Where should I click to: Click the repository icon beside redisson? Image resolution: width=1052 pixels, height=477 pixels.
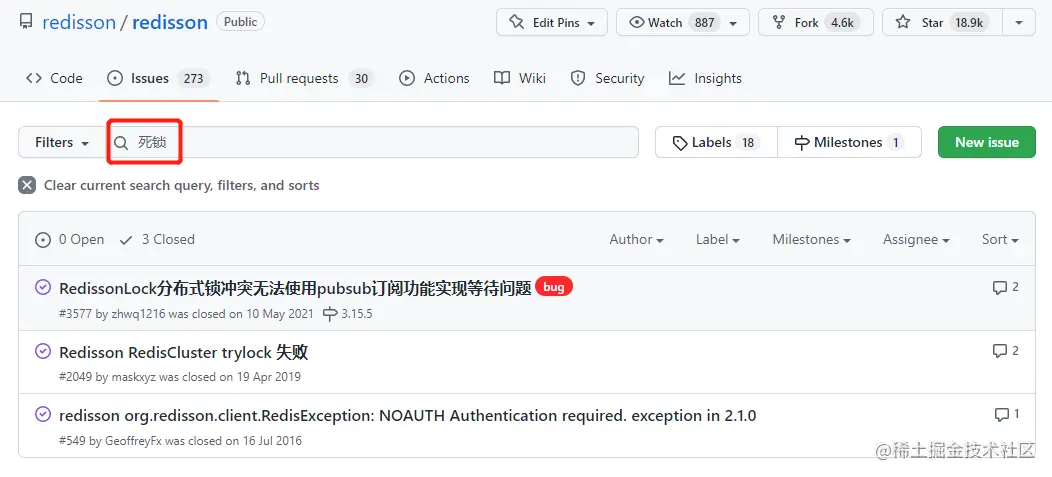26,22
